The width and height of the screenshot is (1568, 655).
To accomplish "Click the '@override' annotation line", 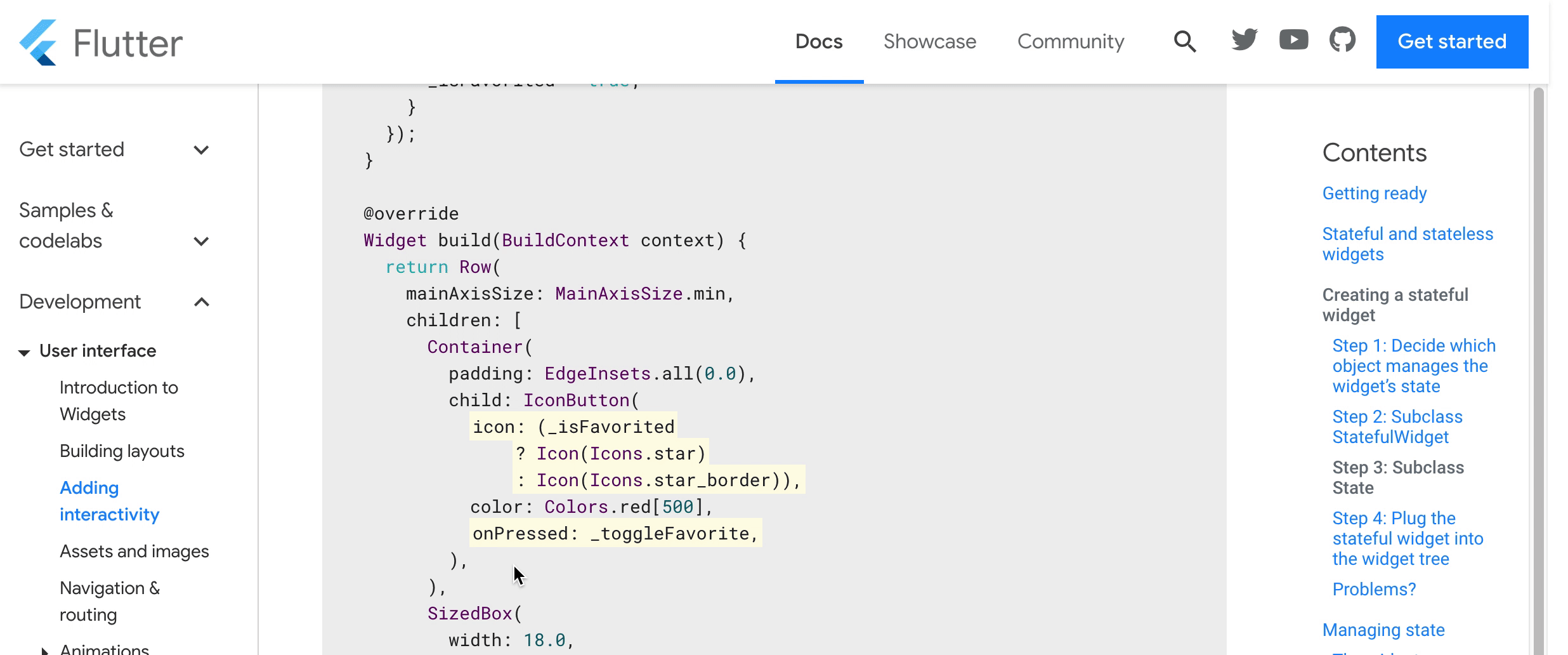I will point(411,214).
